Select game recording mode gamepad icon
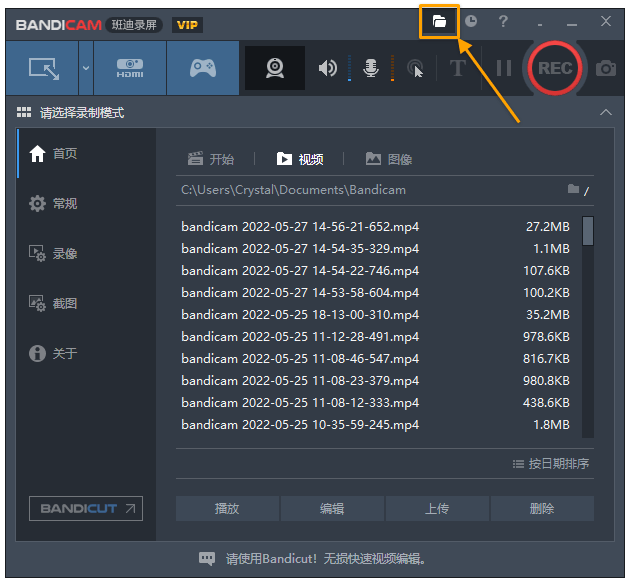This screenshot has height=582, width=630. coord(203,68)
